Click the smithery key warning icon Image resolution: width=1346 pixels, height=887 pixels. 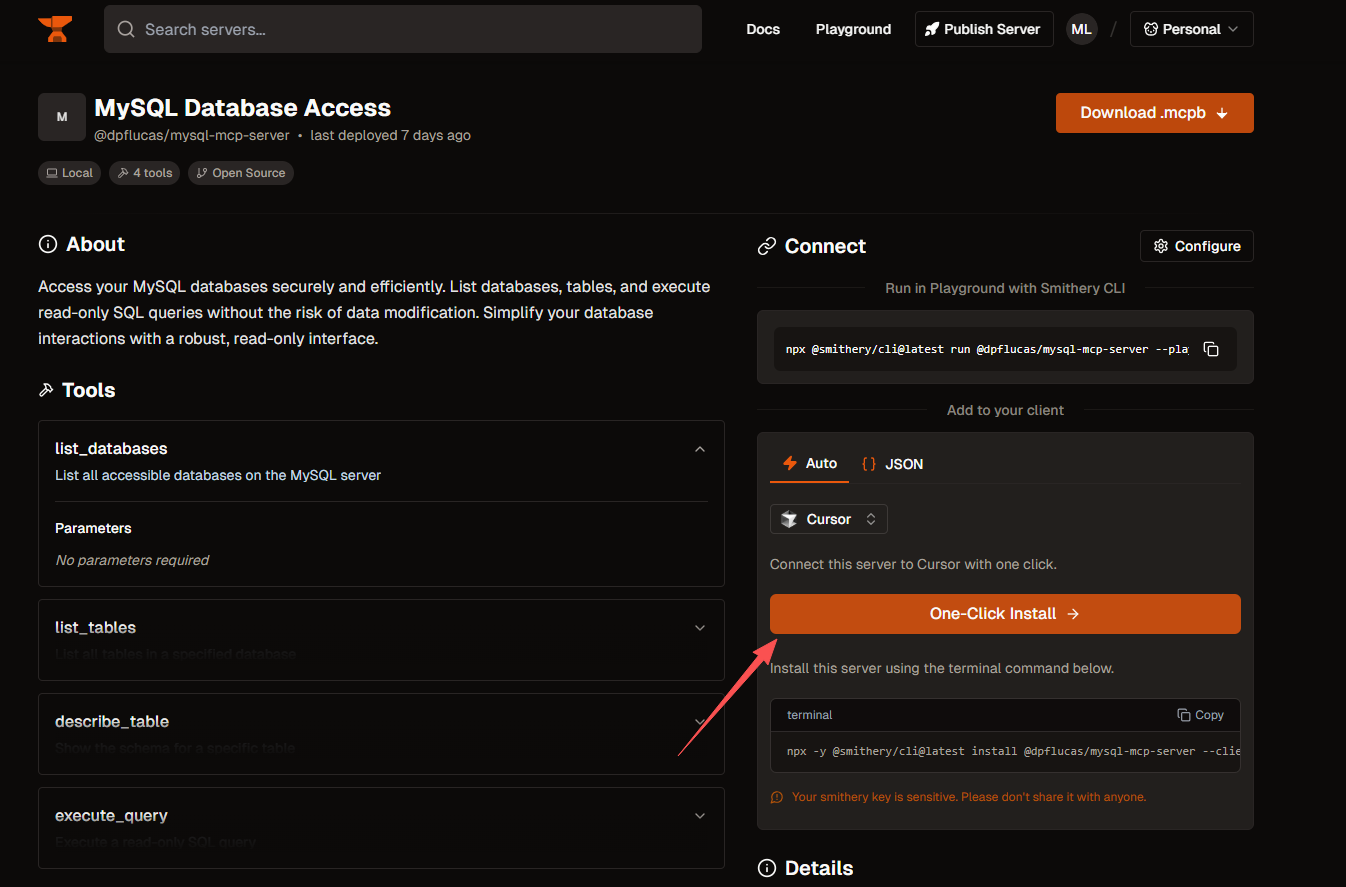(x=777, y=797)
